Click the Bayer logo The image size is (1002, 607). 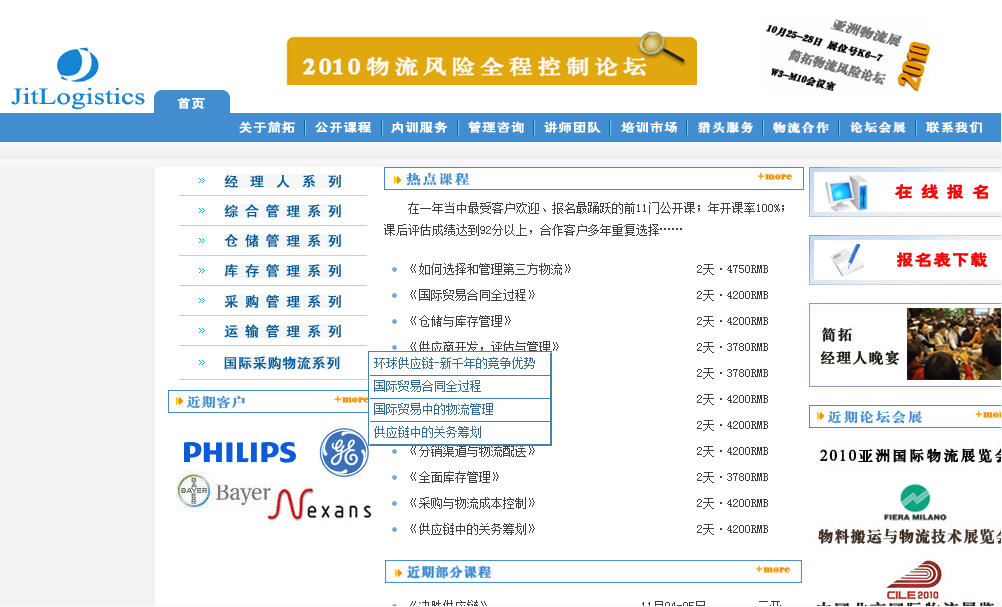tap(224, 492)
